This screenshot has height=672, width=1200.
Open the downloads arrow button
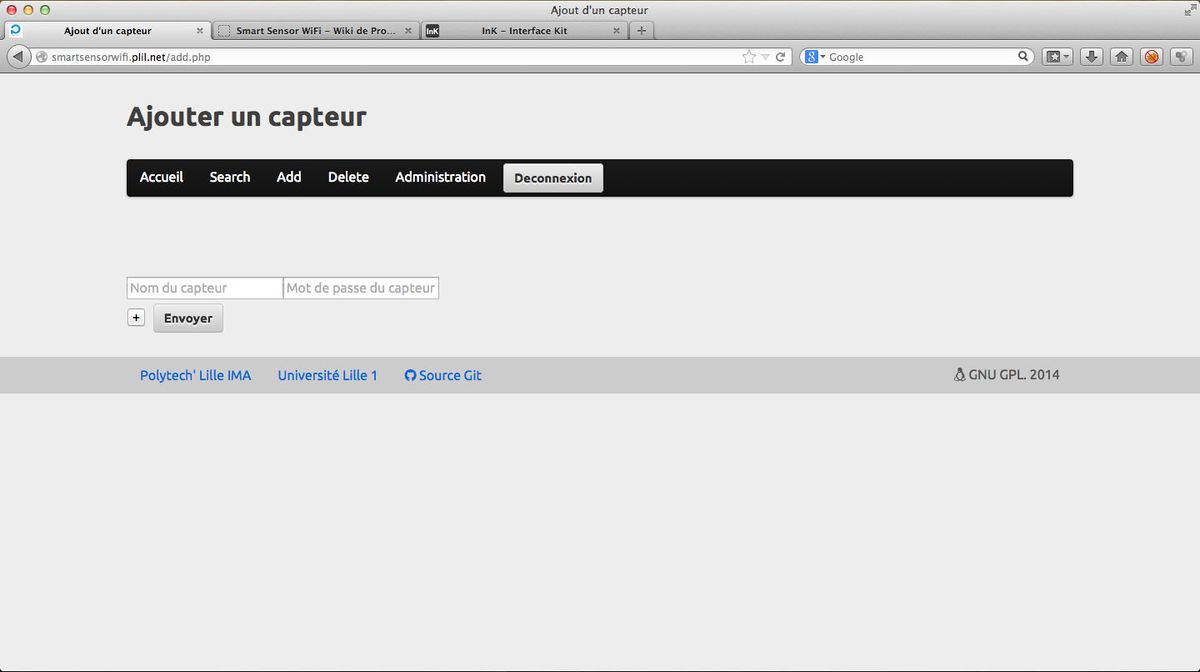coord(1092,57)
